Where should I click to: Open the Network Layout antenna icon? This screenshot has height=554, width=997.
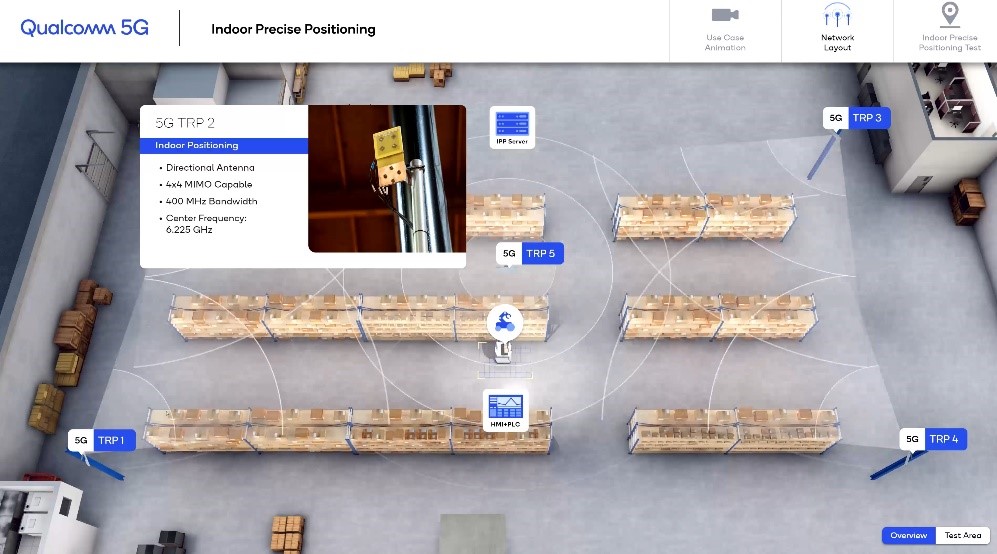[837, 16]
